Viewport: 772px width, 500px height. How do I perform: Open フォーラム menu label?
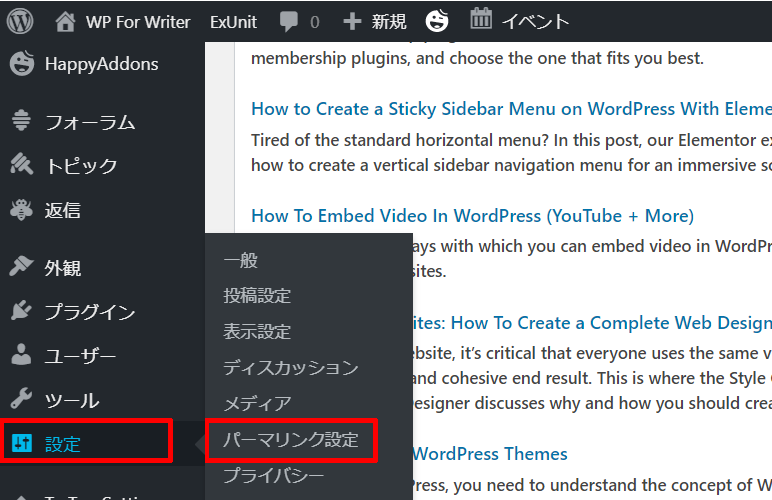[90, 122]
